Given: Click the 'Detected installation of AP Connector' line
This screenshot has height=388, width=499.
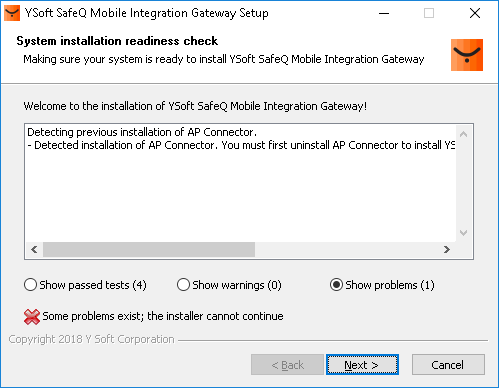Looking at the screenshot, I should (x=241, y=145).
